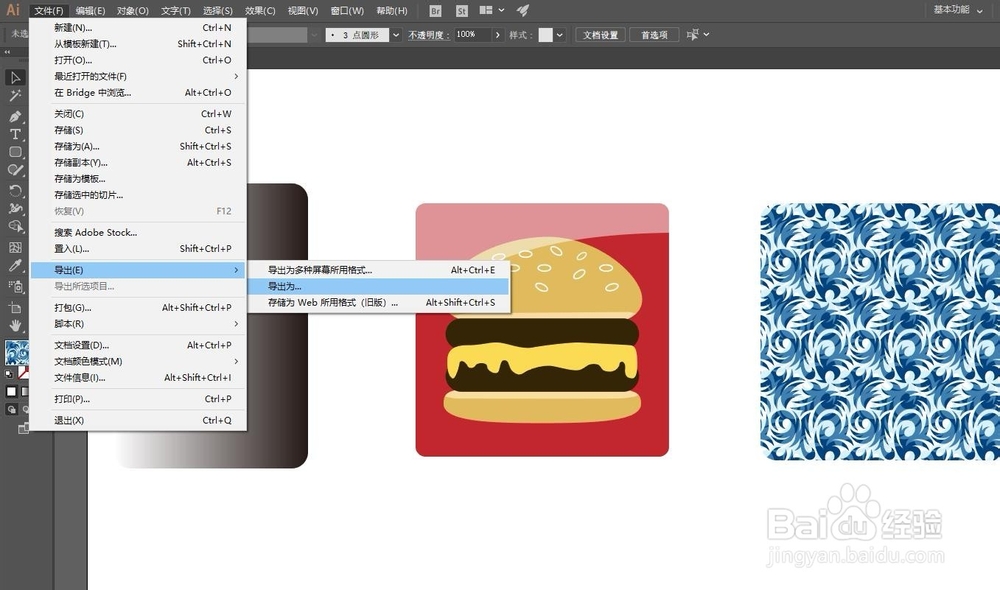Select 打包(G)... menu item

pos(138,307)
